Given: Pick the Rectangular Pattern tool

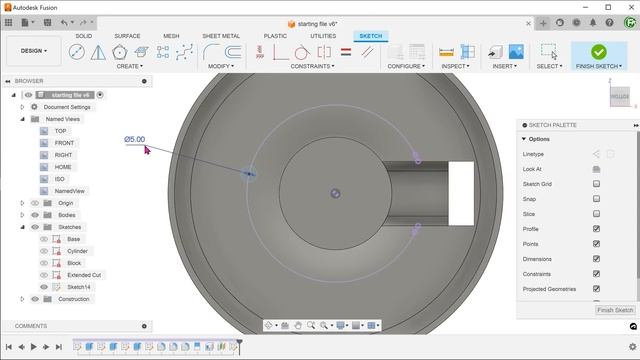Looking at the screenshot, I should pos(163,52).
